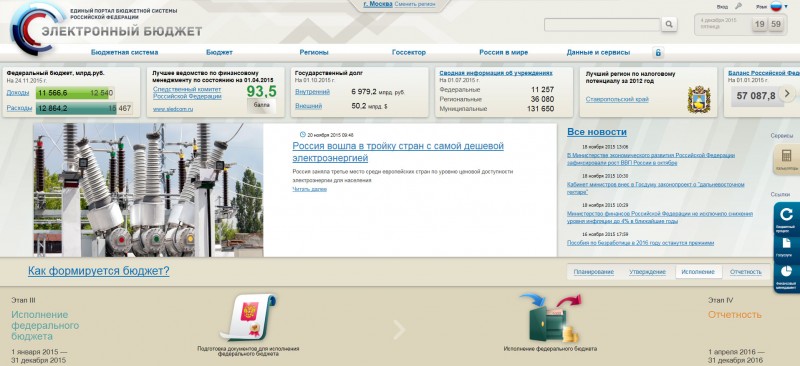Advance stages with the center chevron arrow

[x=399, y=330]
